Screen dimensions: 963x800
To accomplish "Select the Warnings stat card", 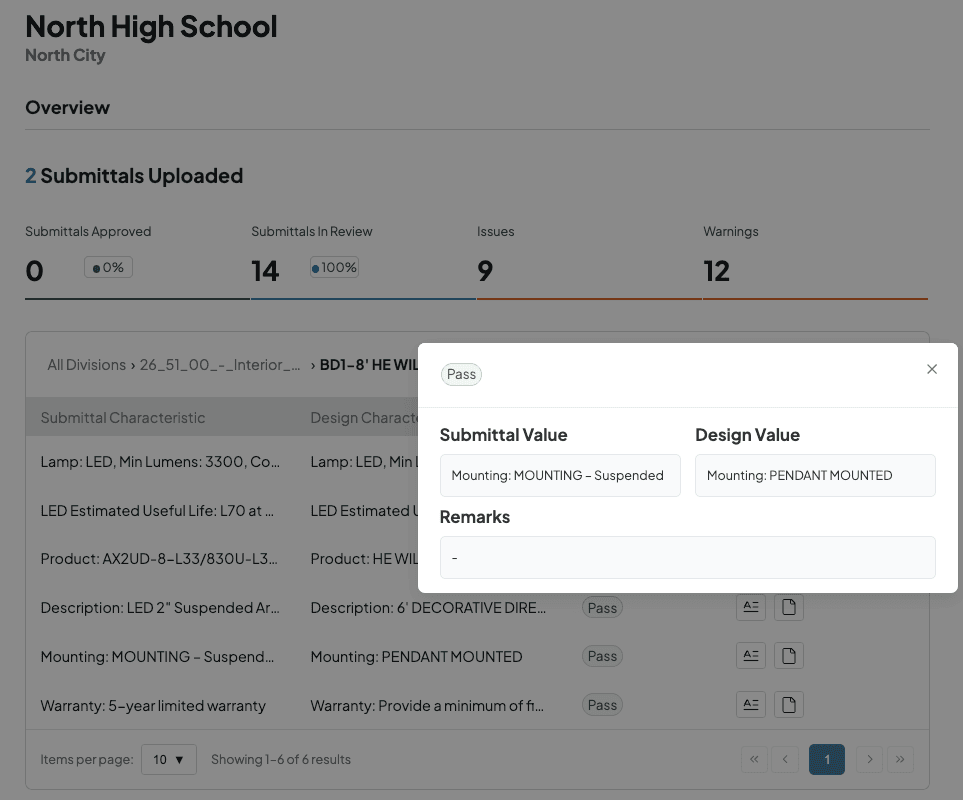I will tap(815, 262).
